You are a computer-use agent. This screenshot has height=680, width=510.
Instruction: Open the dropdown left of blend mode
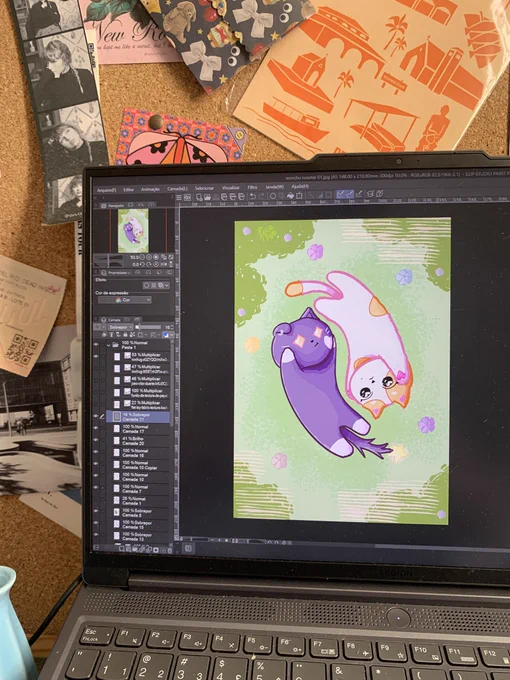(101, 327)
